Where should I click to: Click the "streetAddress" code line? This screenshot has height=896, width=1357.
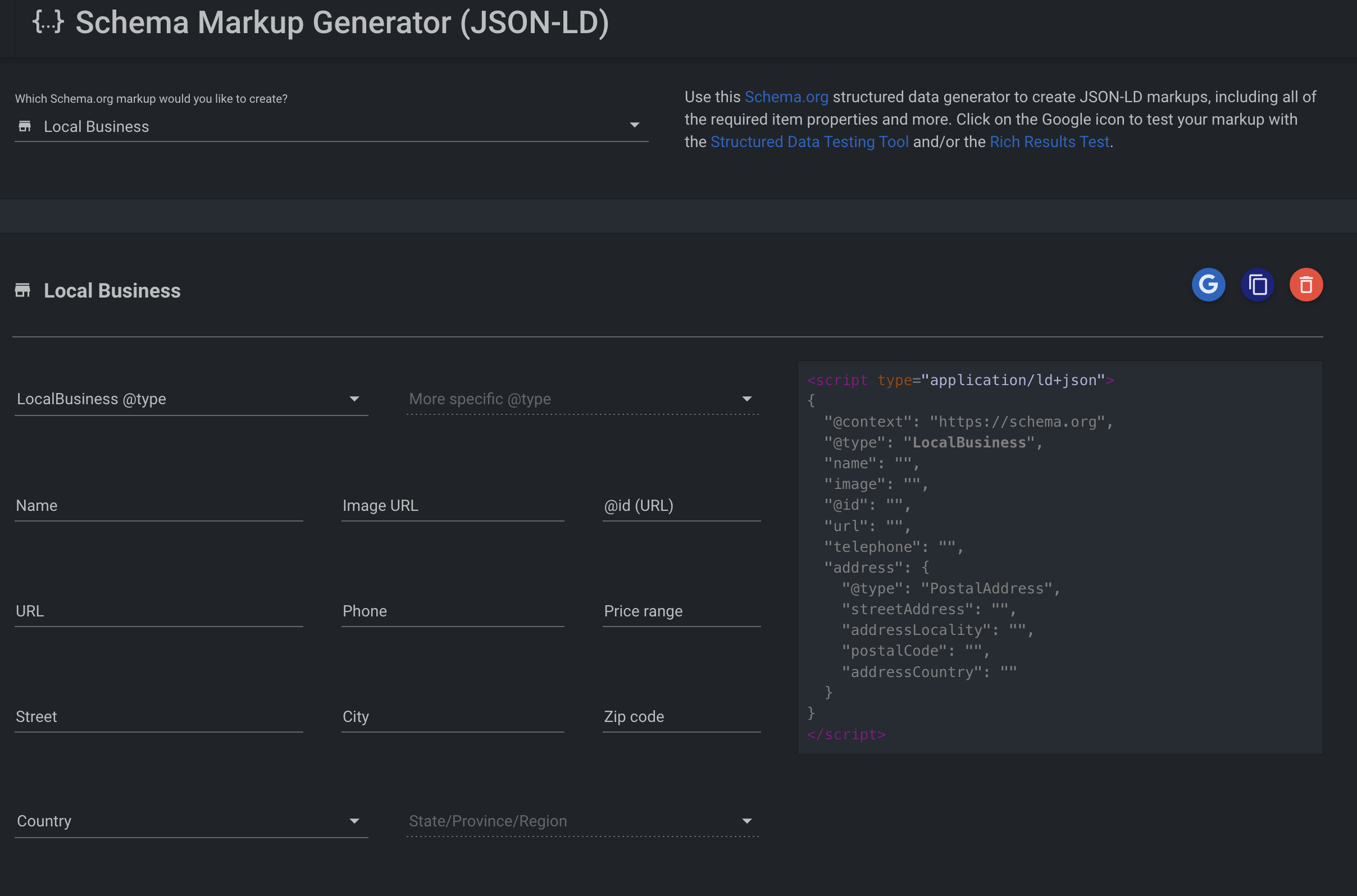point(929,609)
